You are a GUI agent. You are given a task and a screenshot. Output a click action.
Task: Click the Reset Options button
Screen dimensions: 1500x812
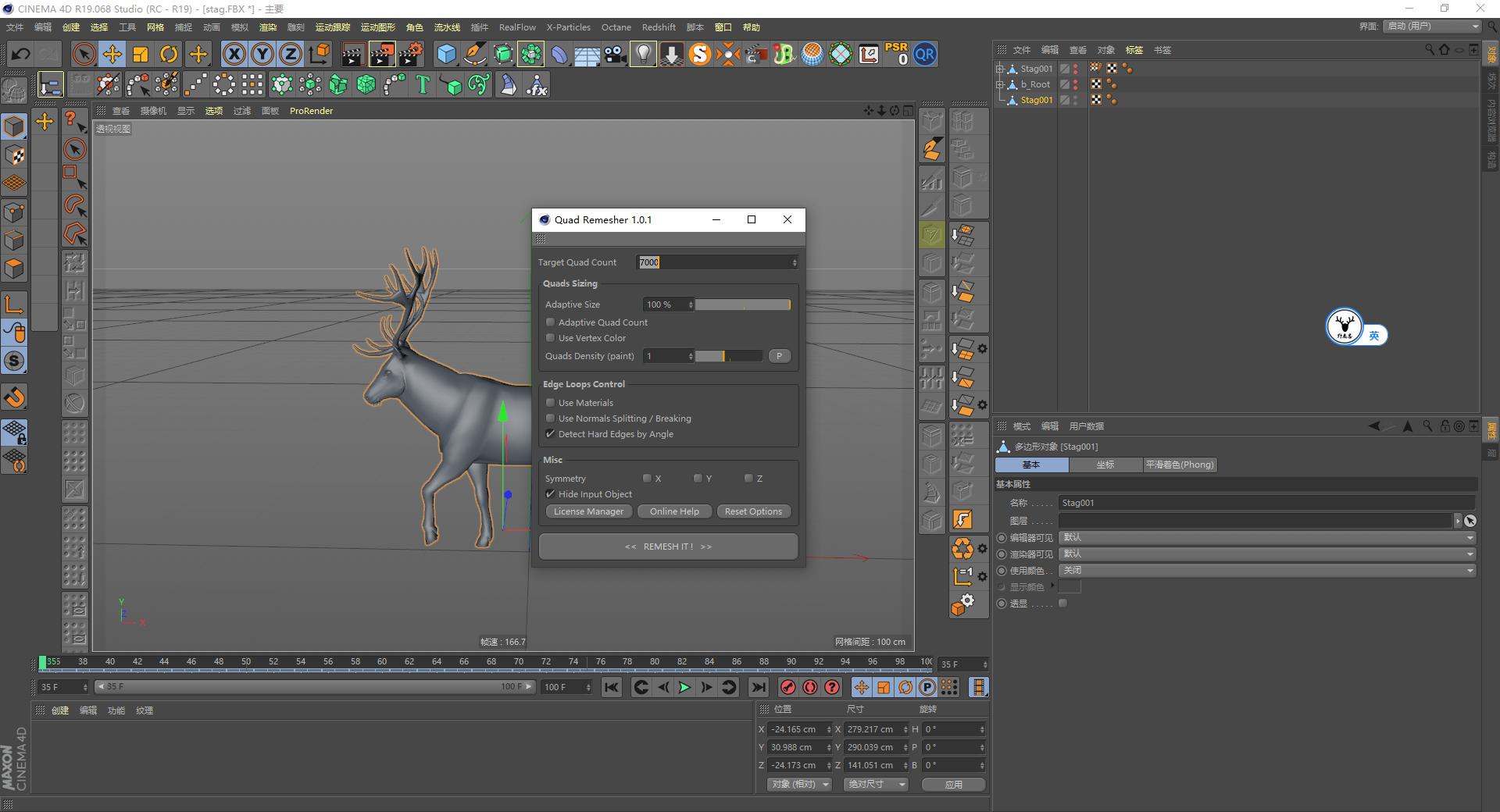tap(753, 511)
